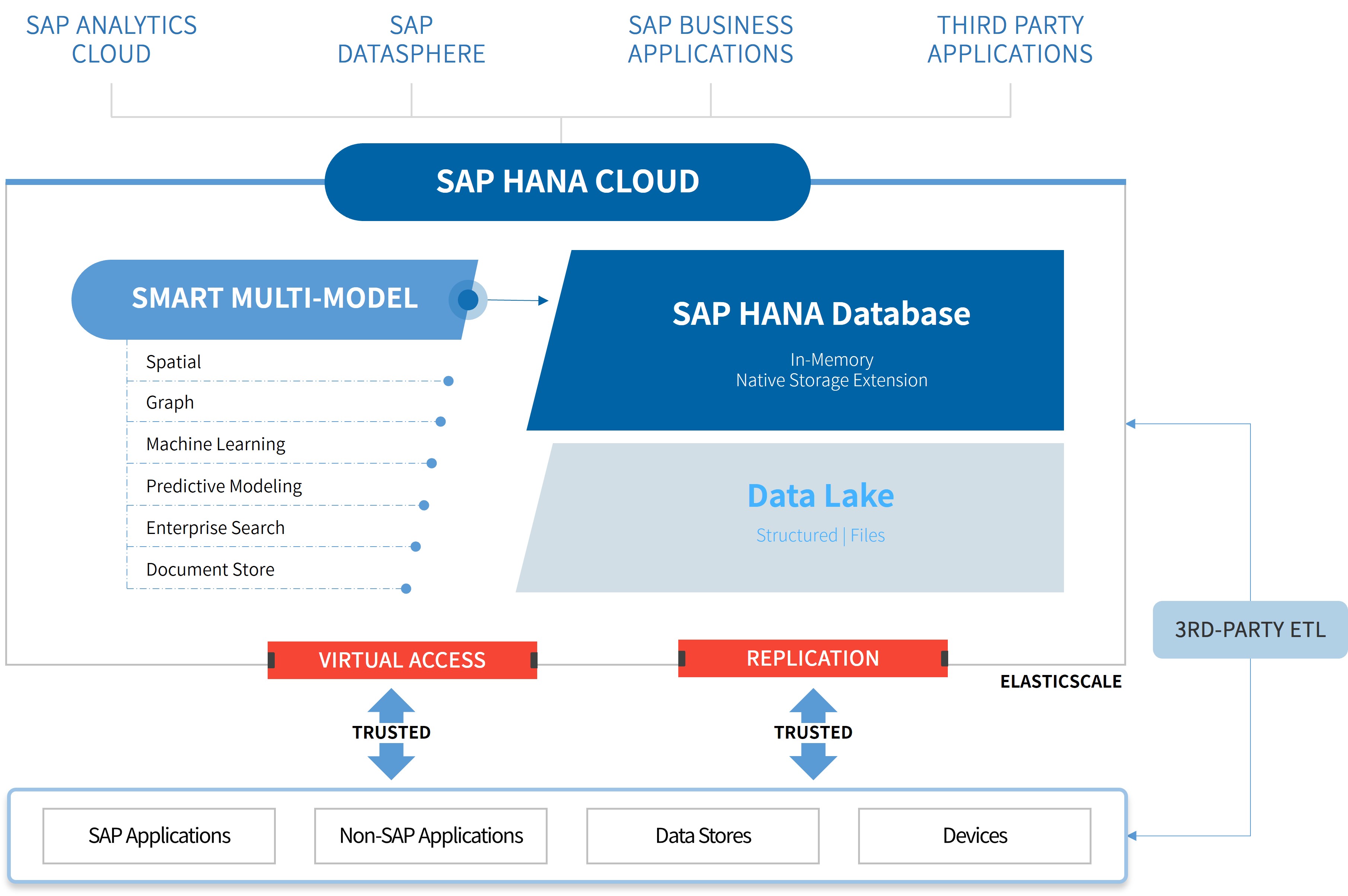
Task: Click the Native Storage Extension text
Action: pos(831,380)
